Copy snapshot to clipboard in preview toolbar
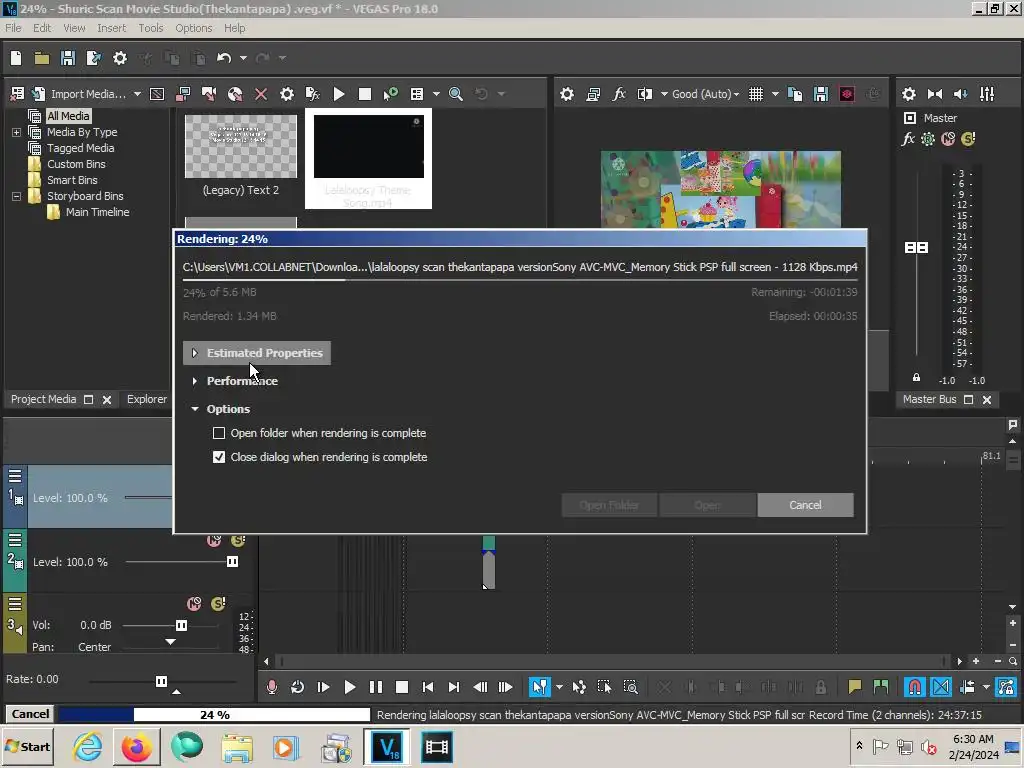Screen dimensions: 1024x768 795,94
